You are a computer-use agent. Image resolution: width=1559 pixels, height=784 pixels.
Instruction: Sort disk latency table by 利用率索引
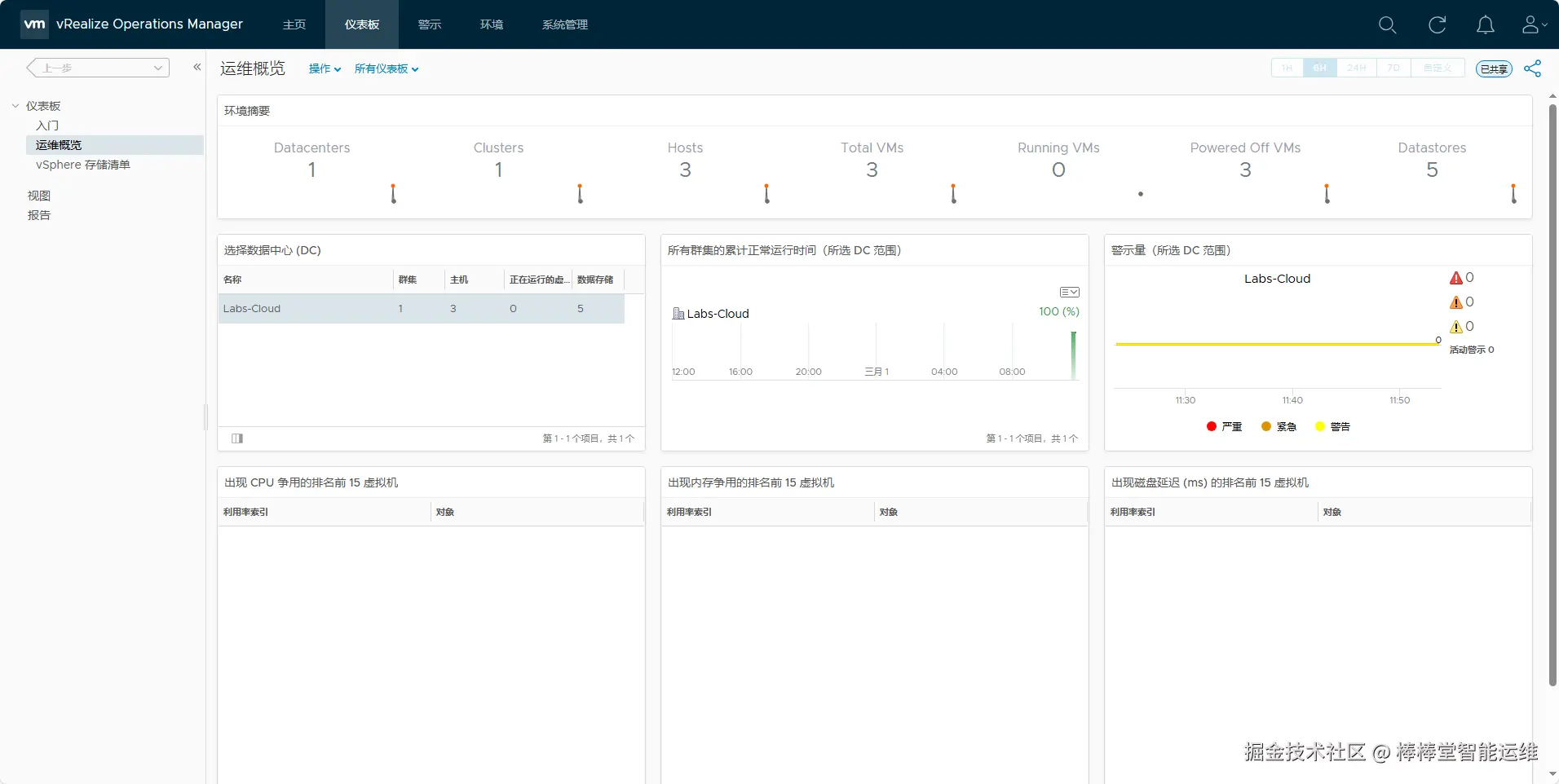pos(1212,512)
